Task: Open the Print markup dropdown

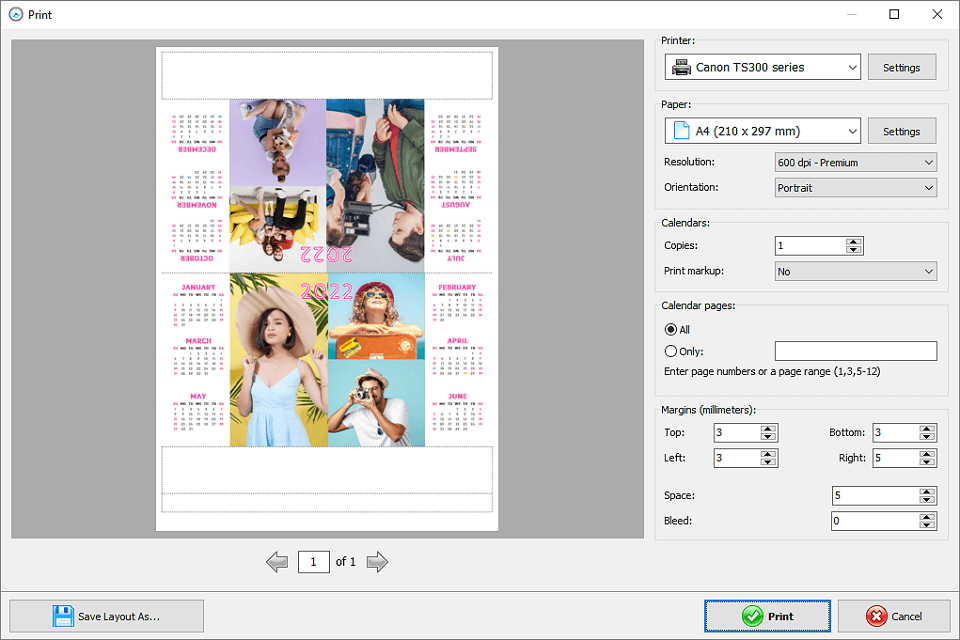Action: coord(855,271)
